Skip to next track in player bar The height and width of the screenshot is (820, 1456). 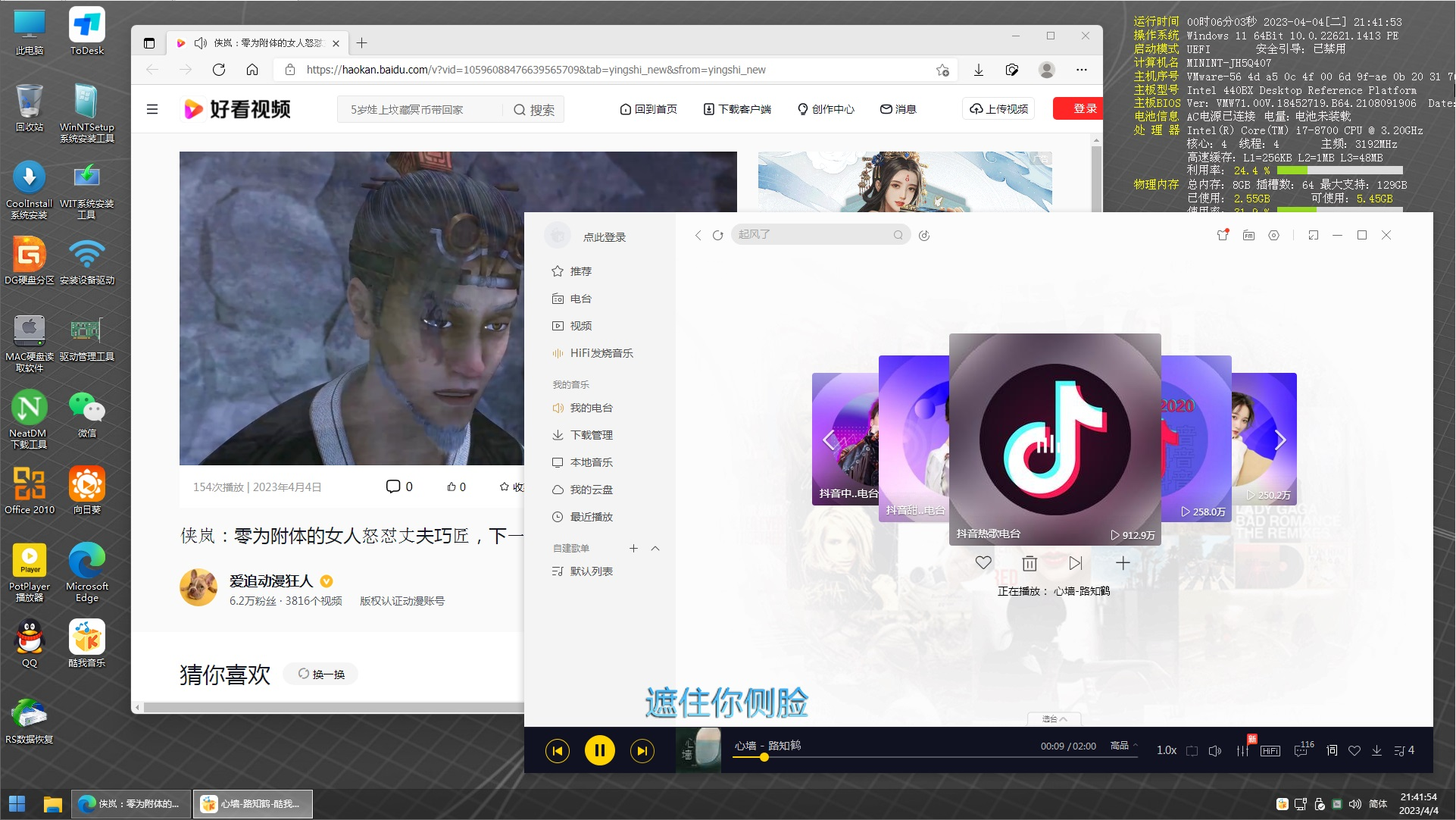click(642, 750)
